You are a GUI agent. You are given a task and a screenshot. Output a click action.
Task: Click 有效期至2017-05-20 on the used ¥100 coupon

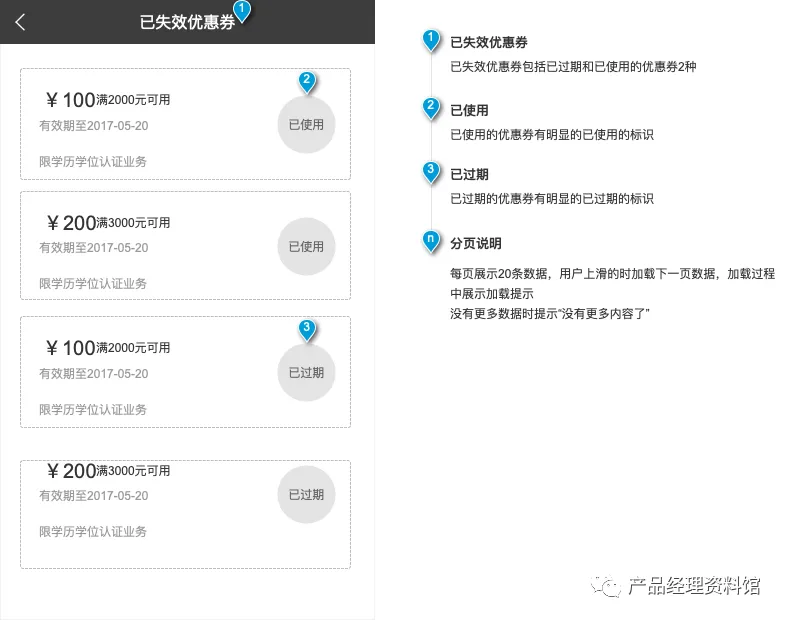click(x=94, y=126)
